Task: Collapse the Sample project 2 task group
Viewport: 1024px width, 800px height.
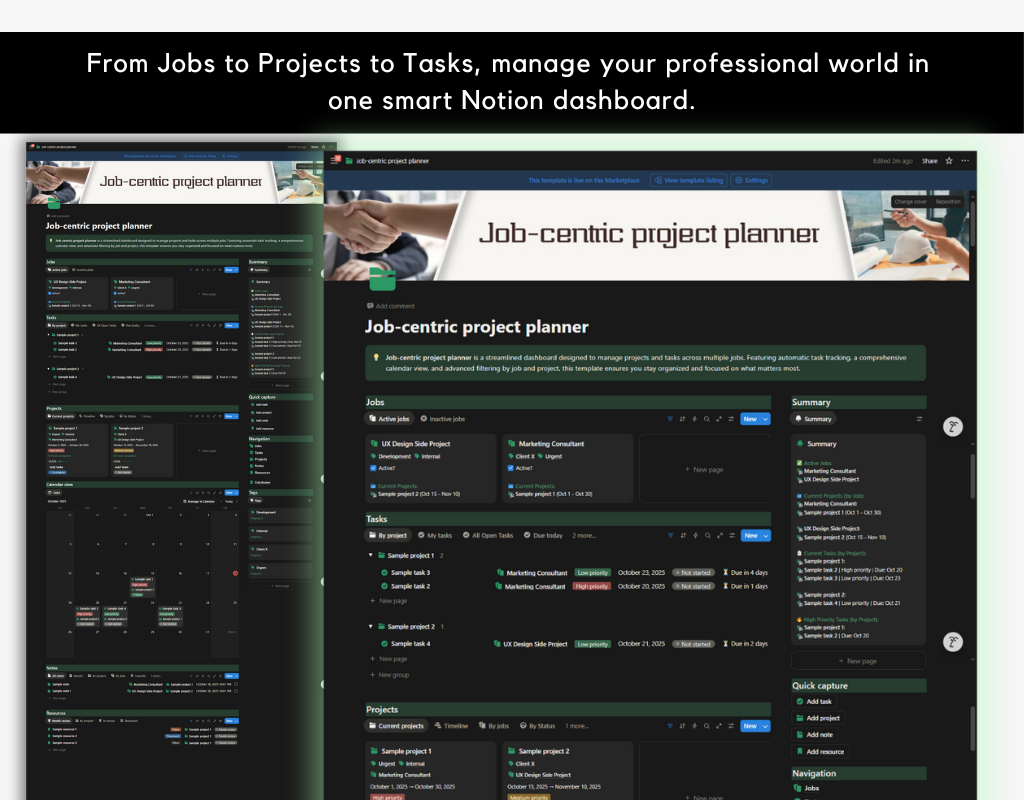Action: [371, 626]
